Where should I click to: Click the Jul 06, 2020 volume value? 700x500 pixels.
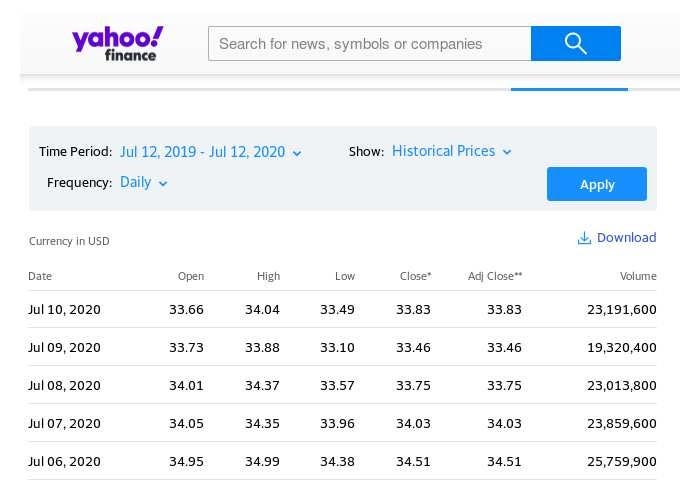point(621,462)
